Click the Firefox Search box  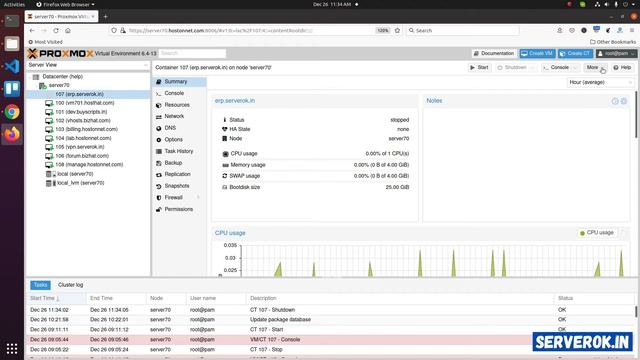click(463, 31)
